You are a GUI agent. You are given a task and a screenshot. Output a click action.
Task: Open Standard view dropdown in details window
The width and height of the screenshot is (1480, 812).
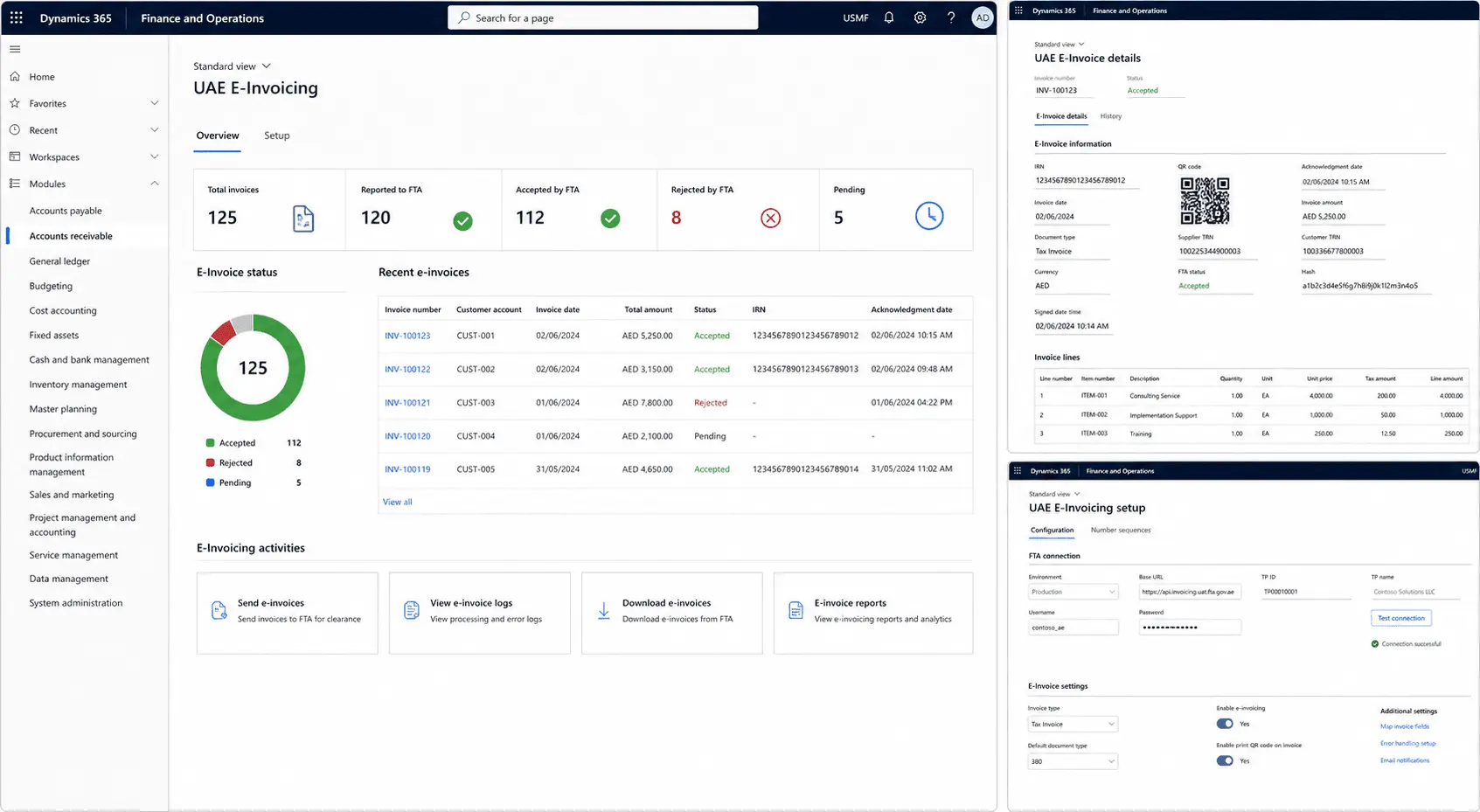click(x=1059, y=44)
